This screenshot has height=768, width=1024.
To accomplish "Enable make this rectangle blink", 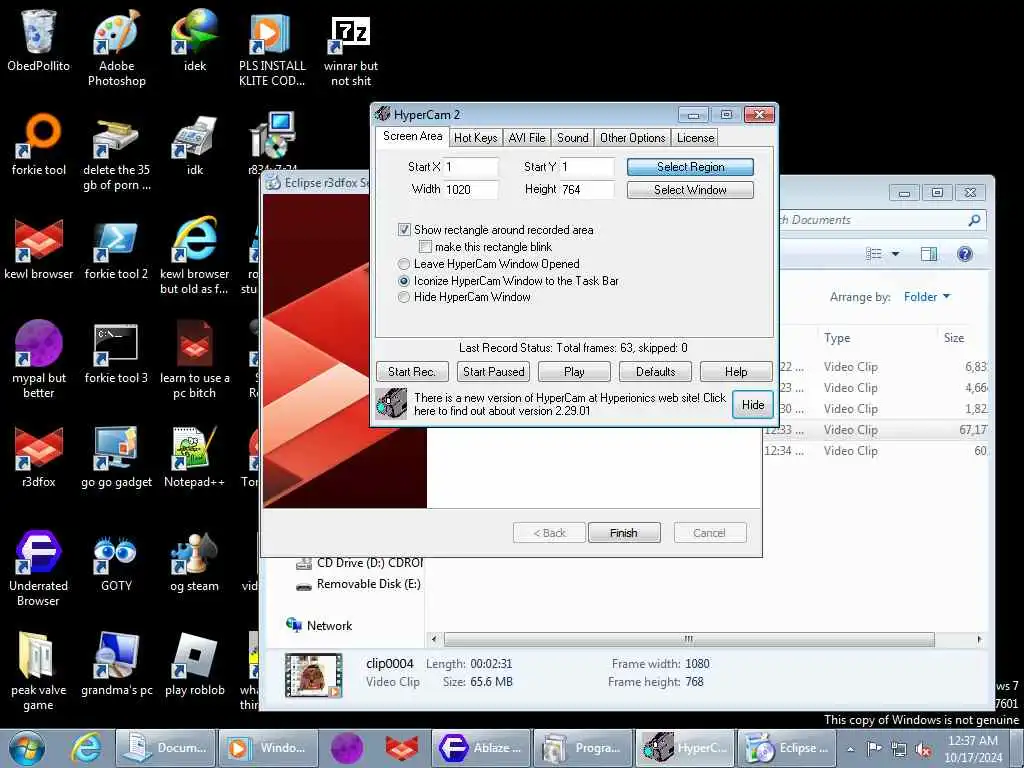I will (x=425, y=247).
